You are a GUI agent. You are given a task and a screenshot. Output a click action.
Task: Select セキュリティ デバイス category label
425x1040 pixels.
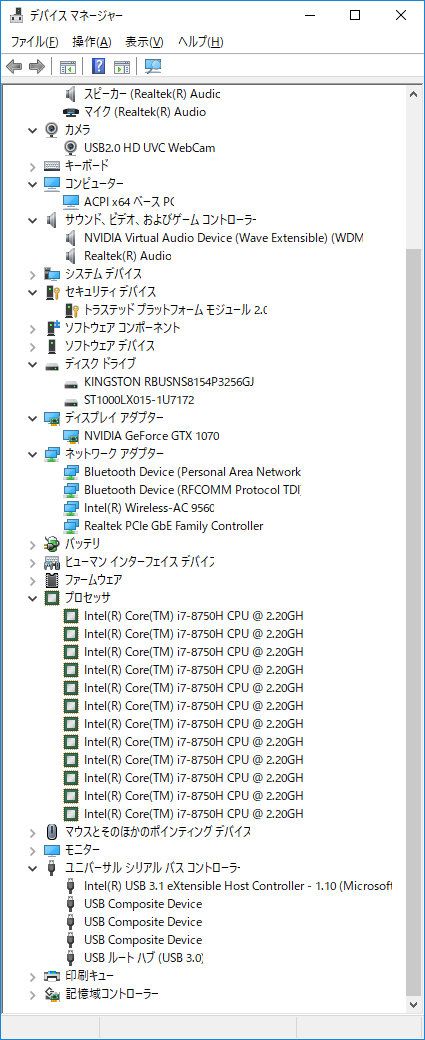(110, 292)
